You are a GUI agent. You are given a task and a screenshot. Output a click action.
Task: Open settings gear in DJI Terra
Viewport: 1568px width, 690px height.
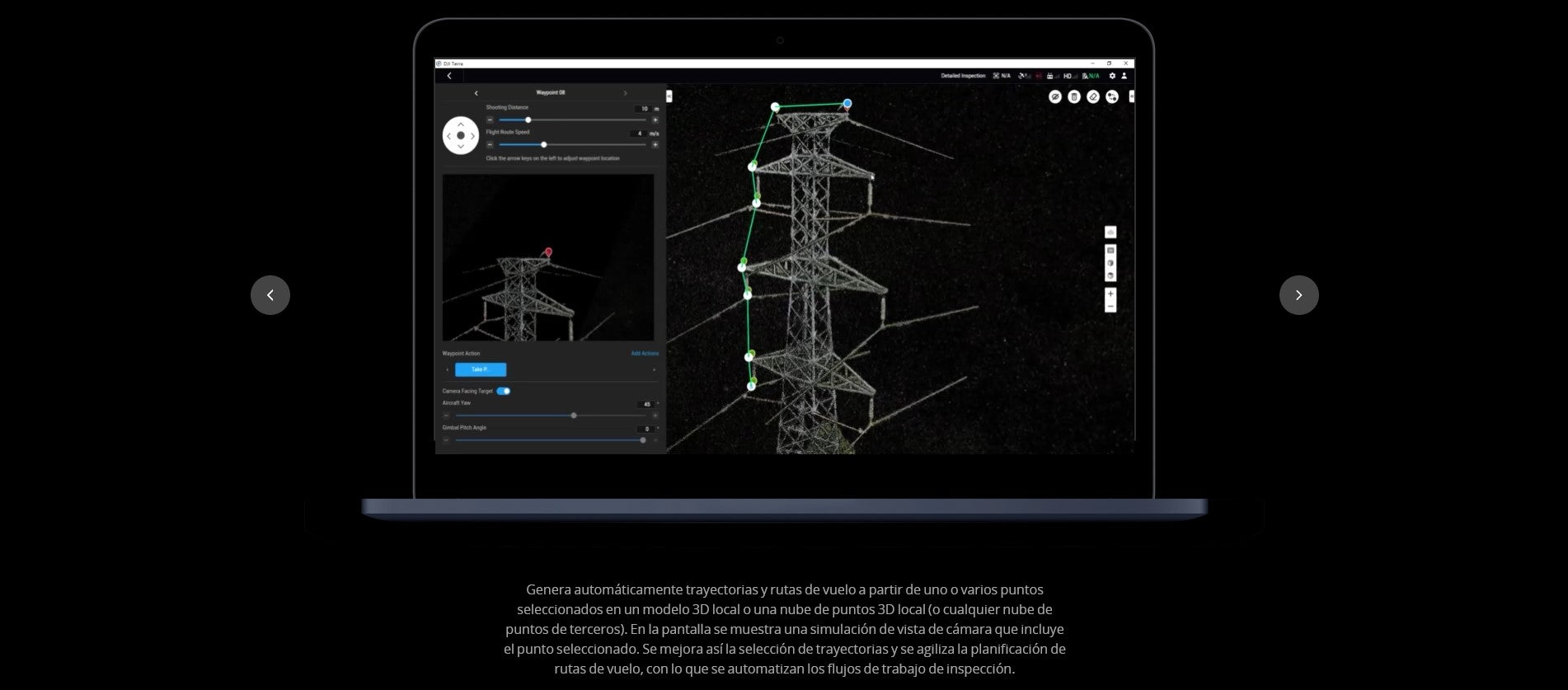coord(1112,76)
